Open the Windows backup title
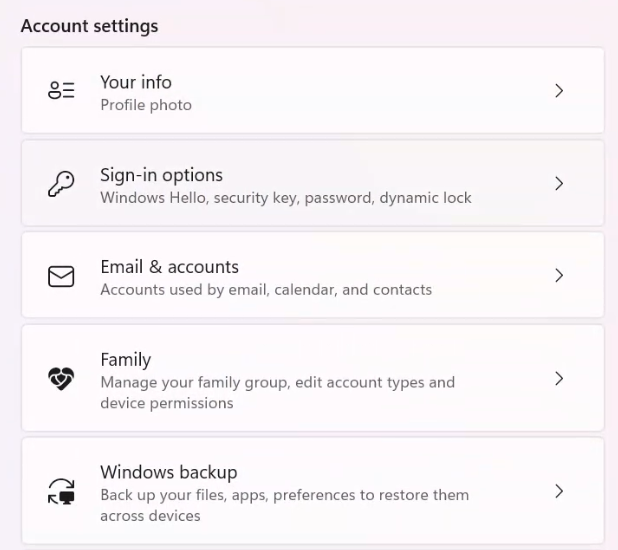The height and width of the screenshot is (550, 618). [169, 472]
